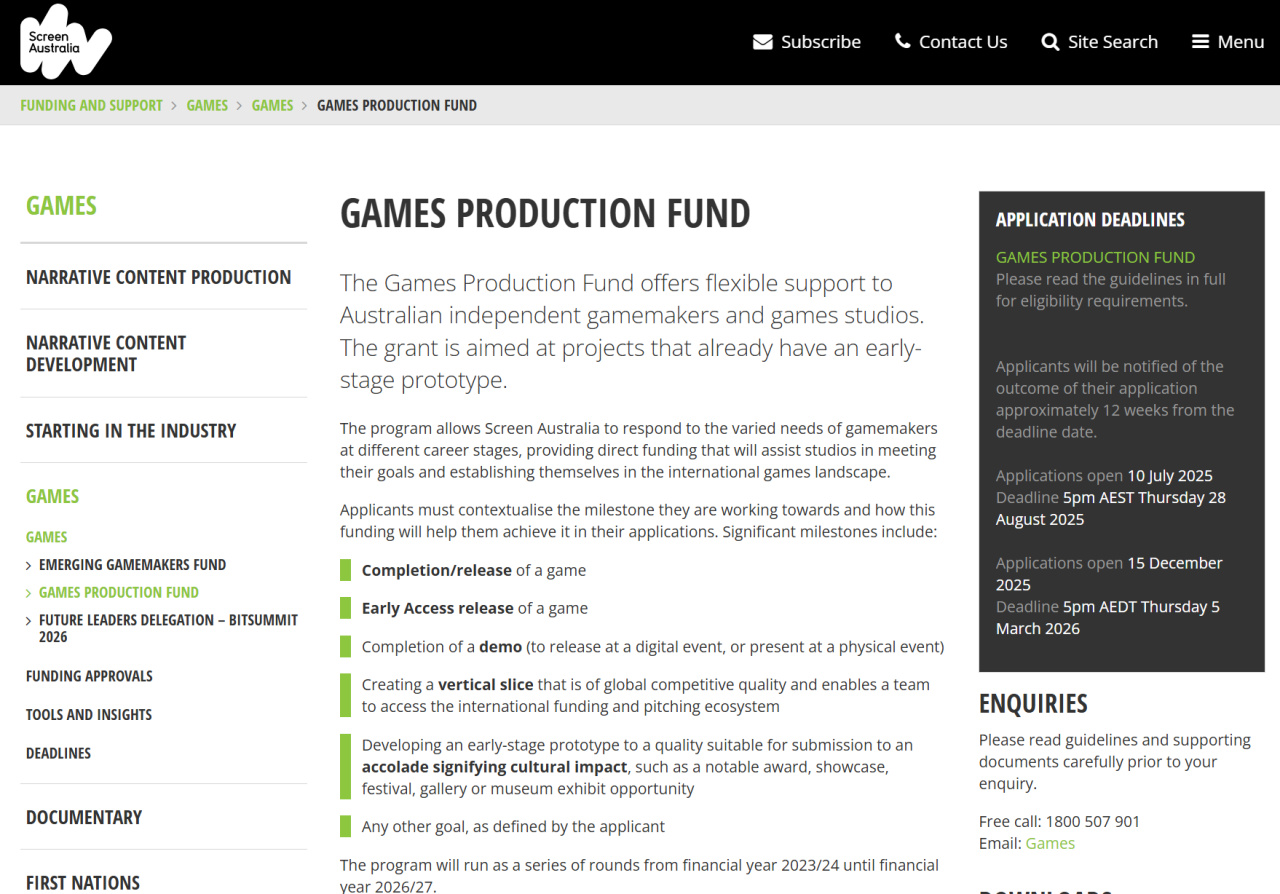
Task: Open Narrative Content Production section
Action: point(159,277)
